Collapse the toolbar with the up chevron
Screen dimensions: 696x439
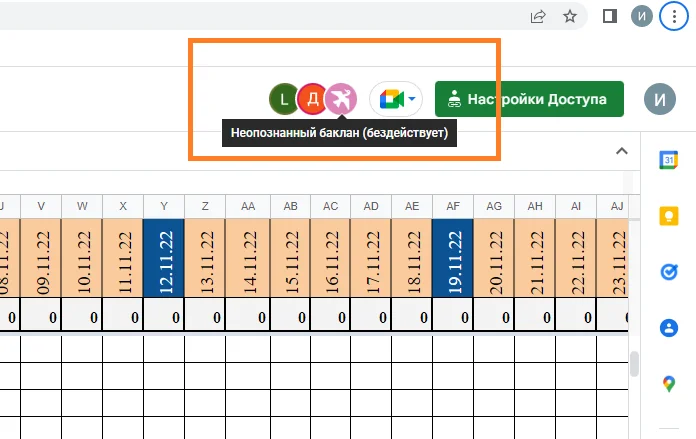click(x=622, y=151)
